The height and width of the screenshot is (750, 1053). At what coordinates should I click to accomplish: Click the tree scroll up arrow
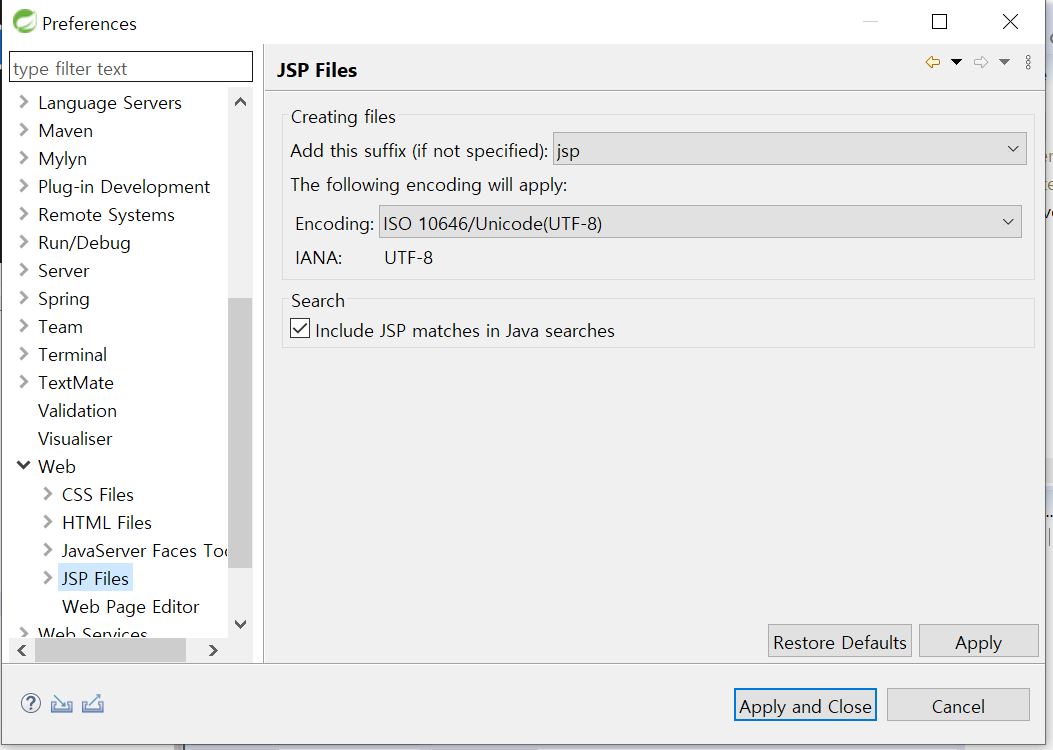click(x=240, y=102)
